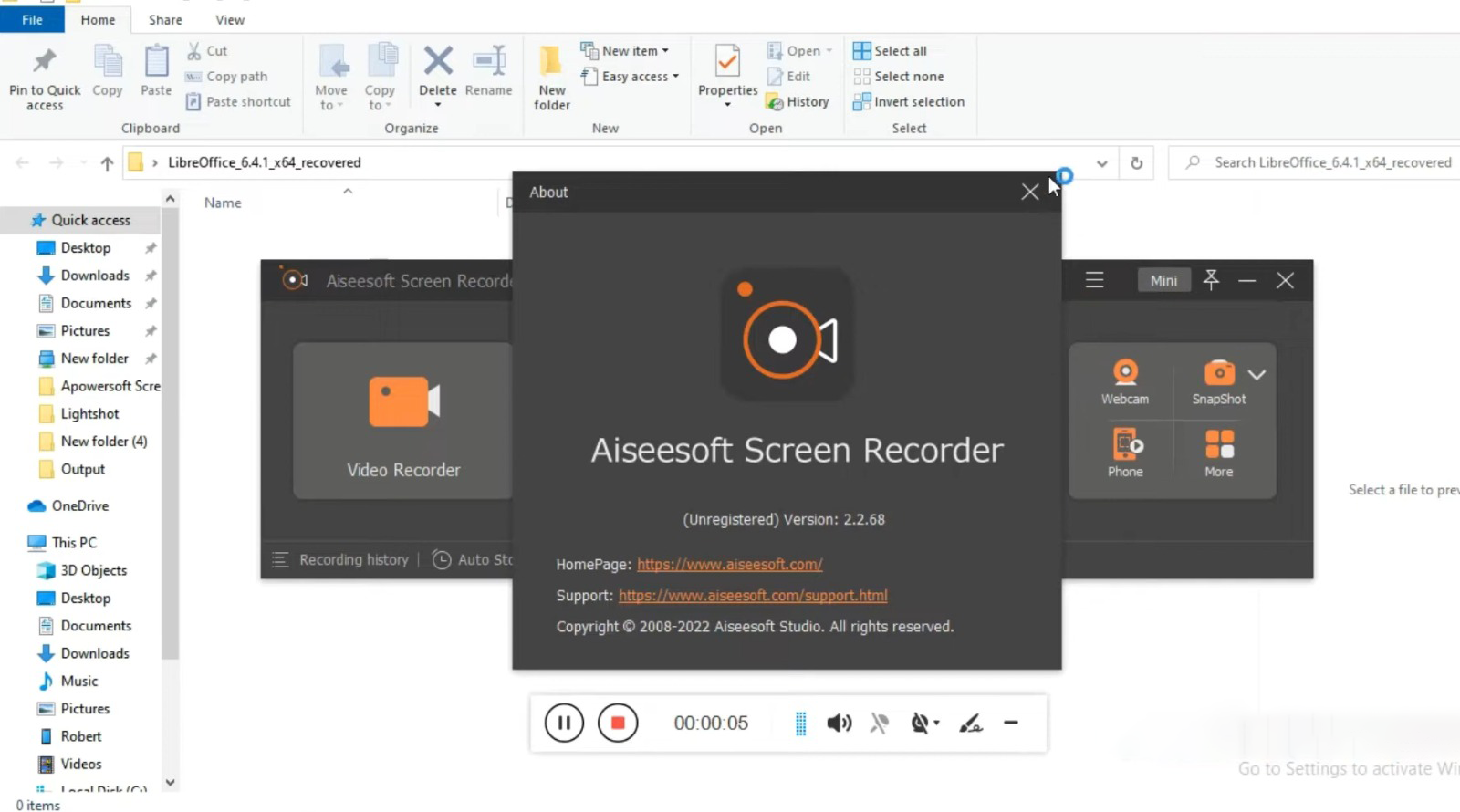1460x812 pixels.
Task: Click the Paste ribbon icon
Action: point(156,71)
